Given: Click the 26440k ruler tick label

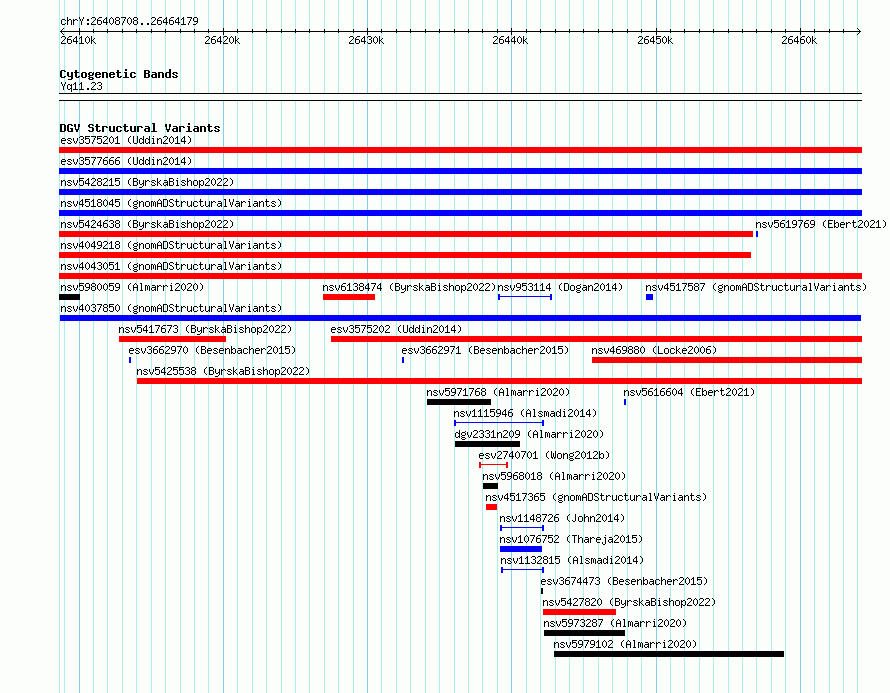Looking at the screenshot, I should (x=510, y=40).
